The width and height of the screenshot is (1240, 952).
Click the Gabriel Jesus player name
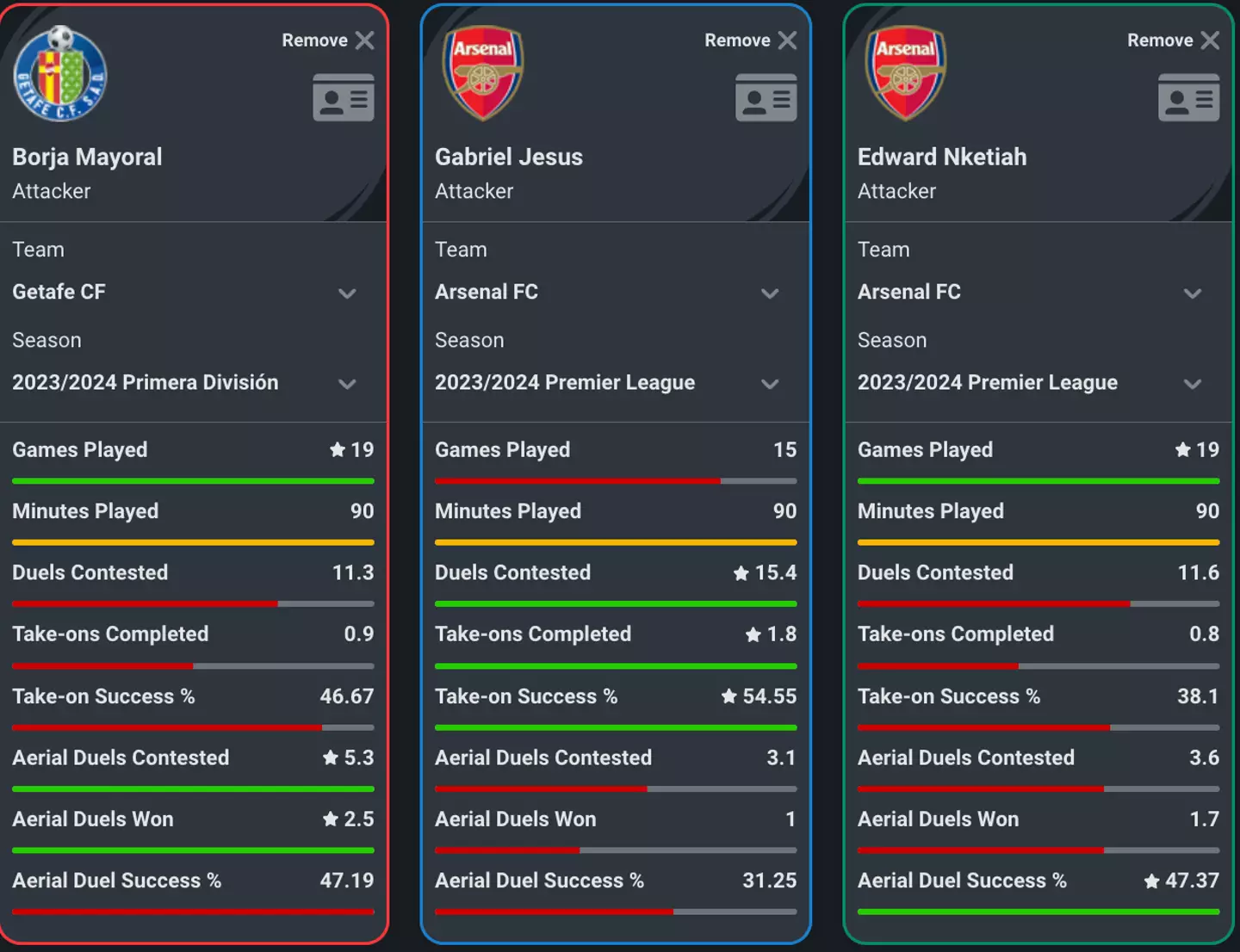pos(509,157)
